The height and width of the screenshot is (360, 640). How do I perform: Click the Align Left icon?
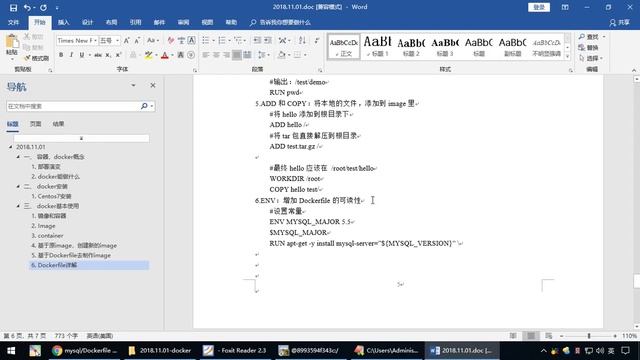[x=205, y=55]
